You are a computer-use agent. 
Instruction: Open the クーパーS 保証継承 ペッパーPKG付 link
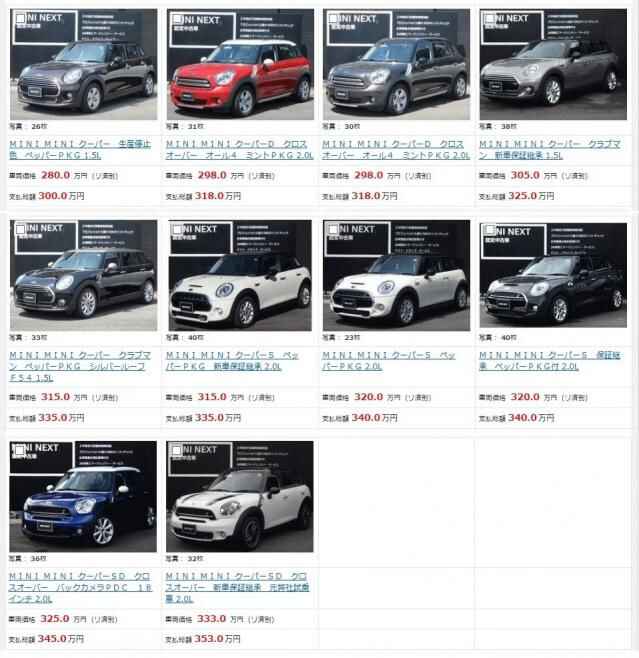pyautogui.click(x=550, y=361)
